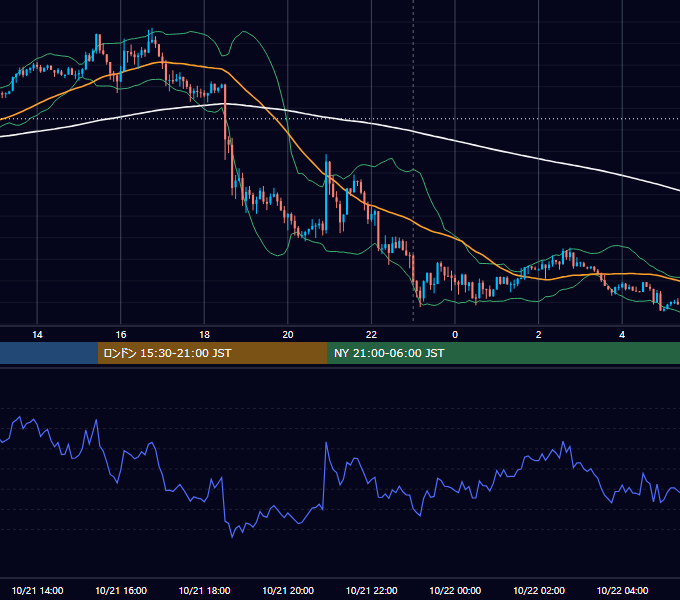Click hour label 0 on price chart axis
Image resolution: width=680 pixels, height=600 pixels.
455,335
